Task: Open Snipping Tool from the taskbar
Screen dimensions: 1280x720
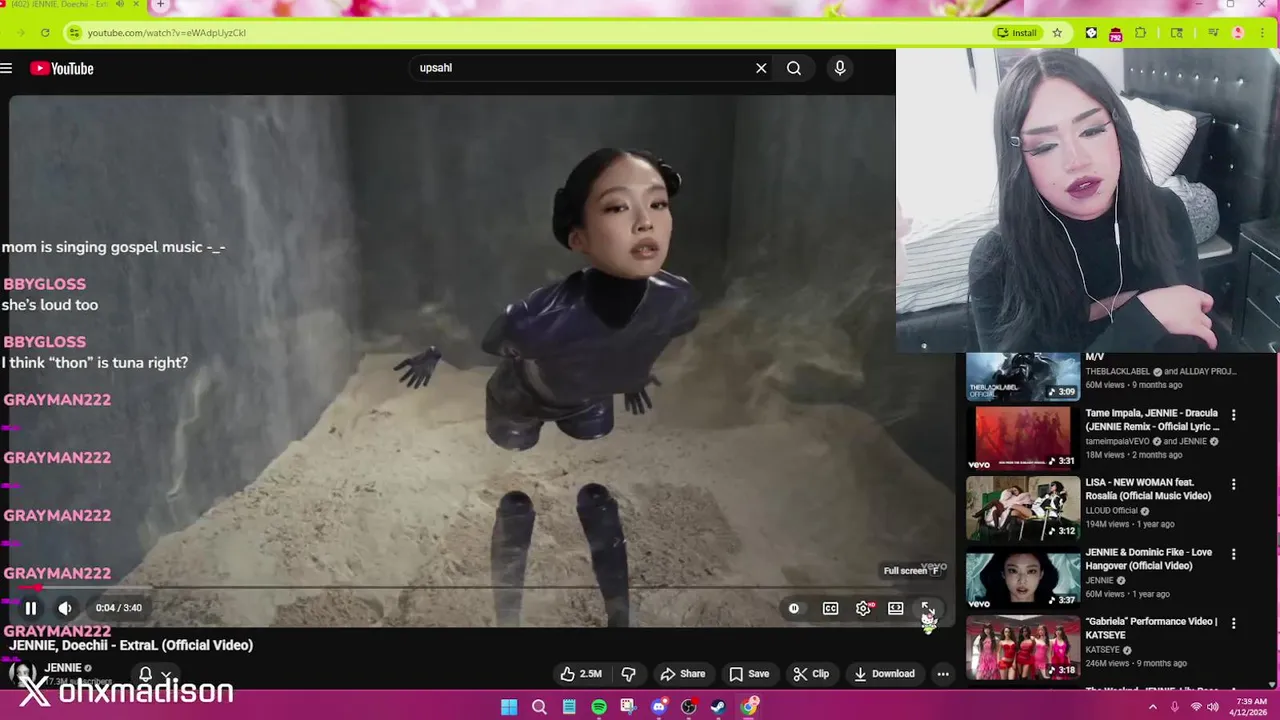Action: pyautogui.click(x=629, y=707)
